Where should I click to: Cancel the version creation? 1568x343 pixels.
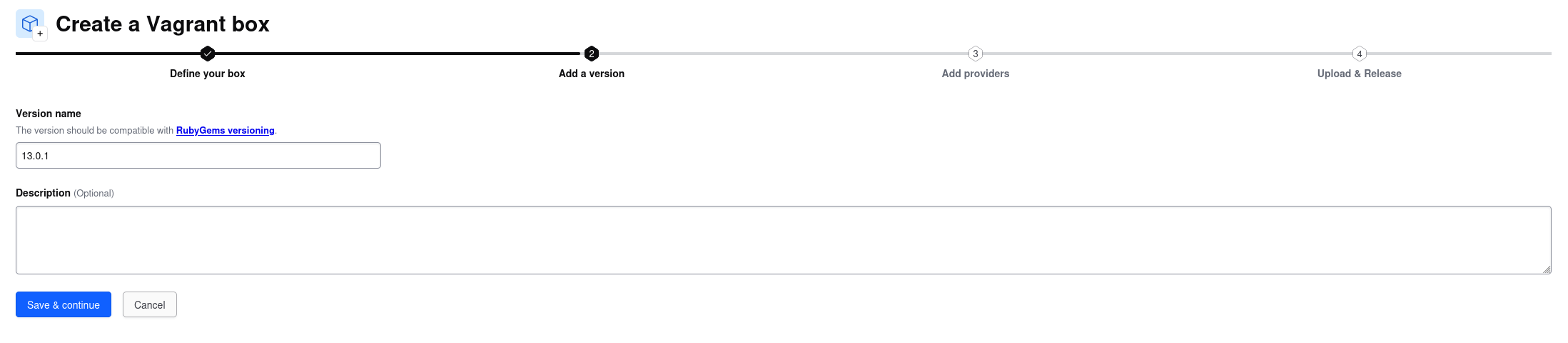click(150, 304)
